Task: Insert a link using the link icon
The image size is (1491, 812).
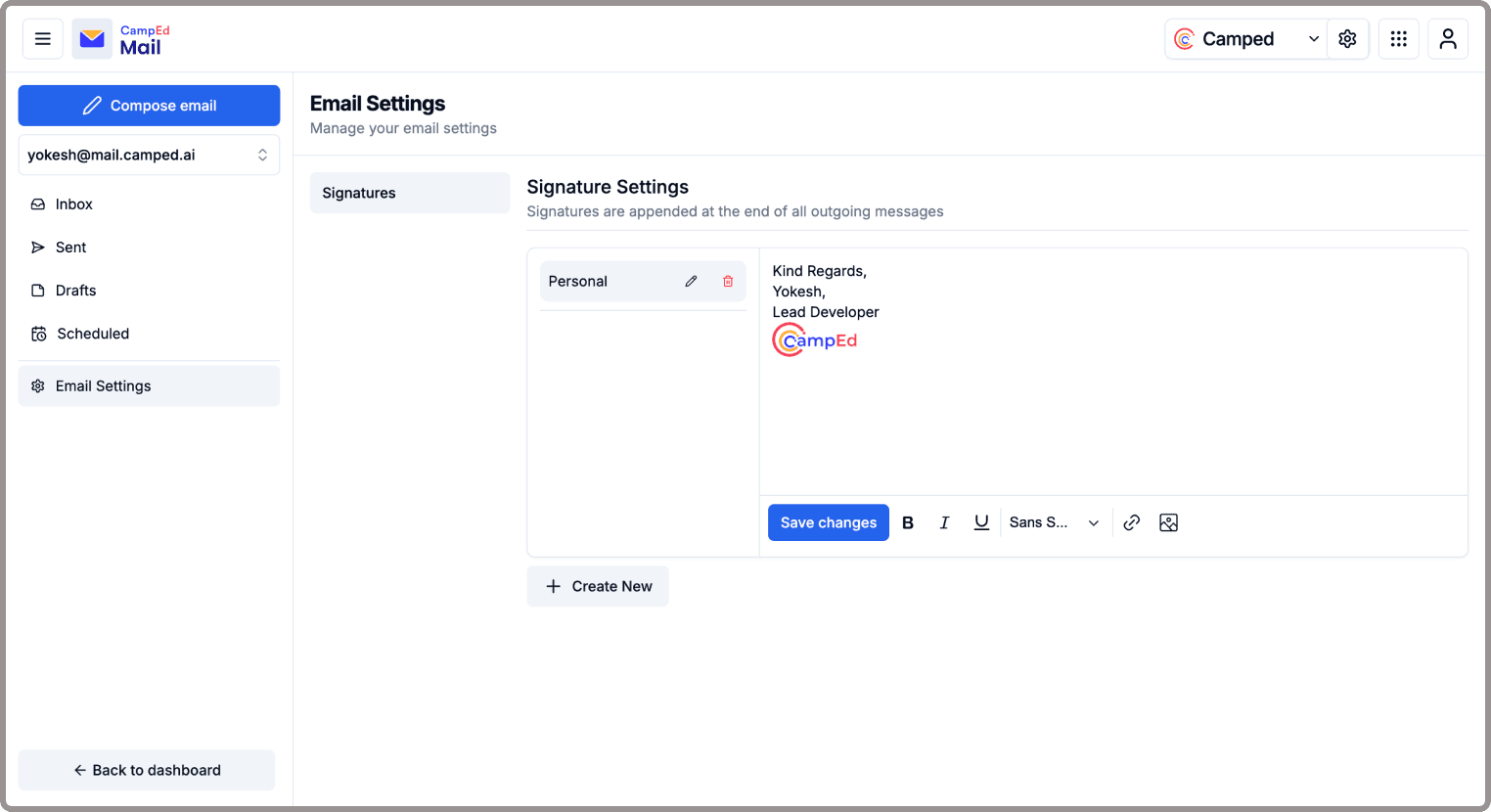Action: coord(1132,522)
